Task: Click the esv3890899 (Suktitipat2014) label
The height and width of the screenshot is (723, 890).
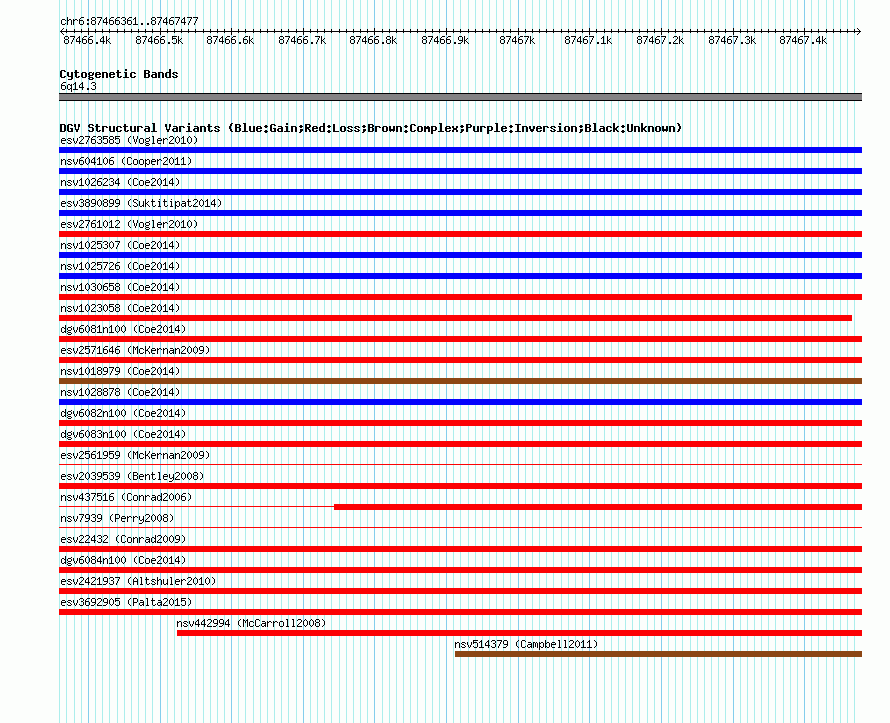Action: click(141, 203)
